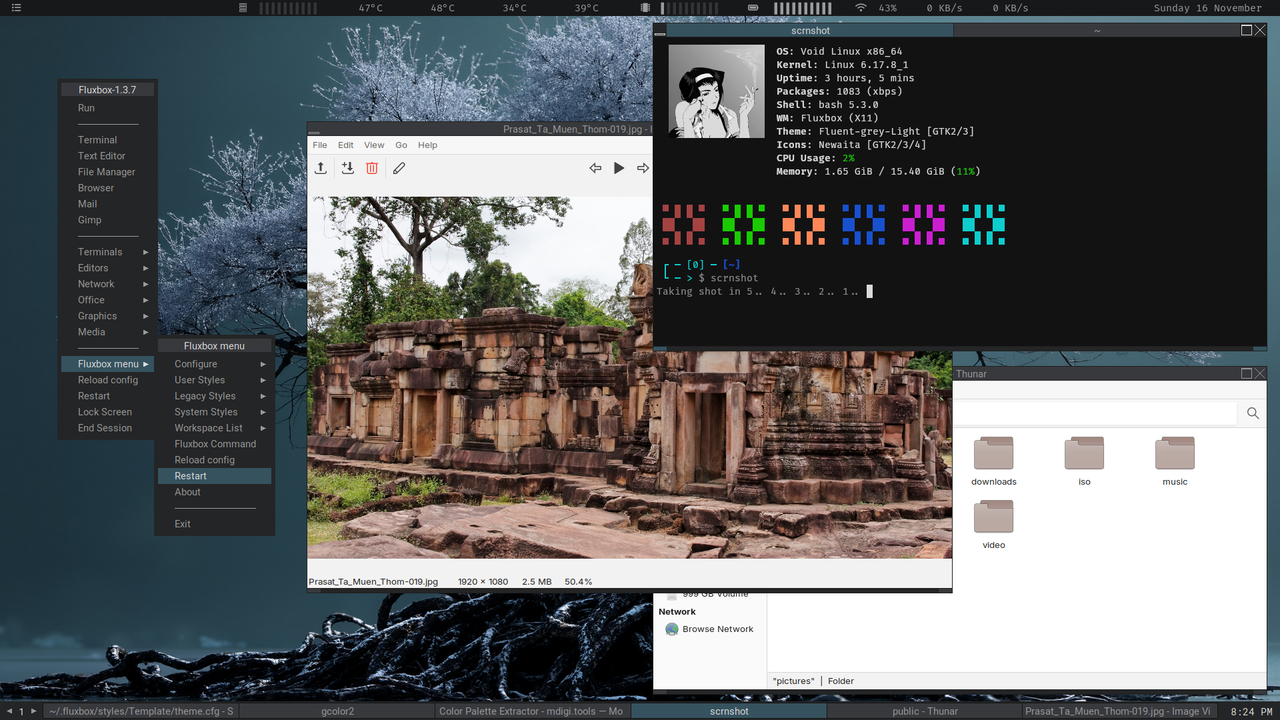Click public - Thunar taskbar entry
1280x720 pixels.
[925, 711]
